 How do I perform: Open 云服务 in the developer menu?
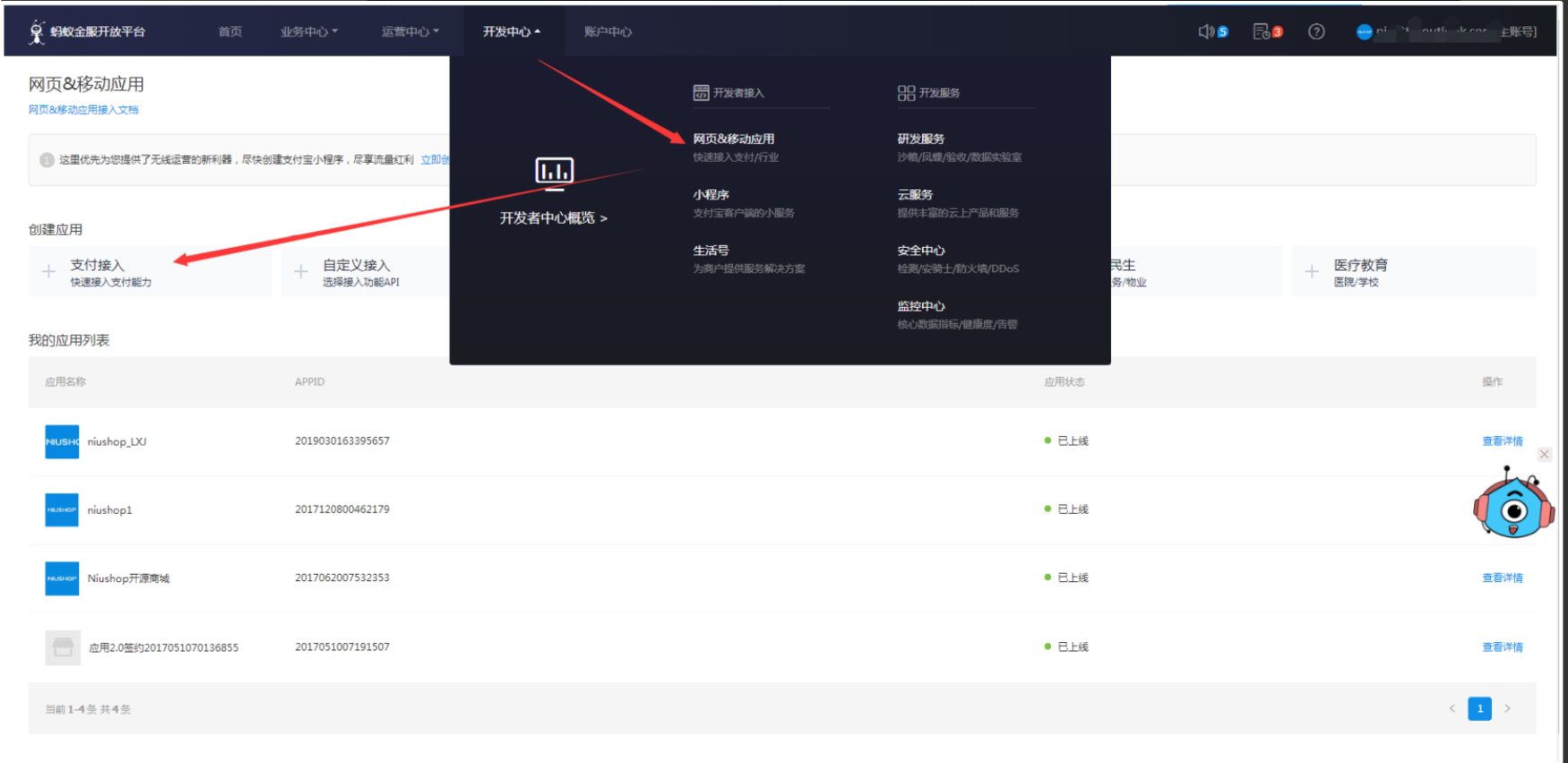(916, 194)
